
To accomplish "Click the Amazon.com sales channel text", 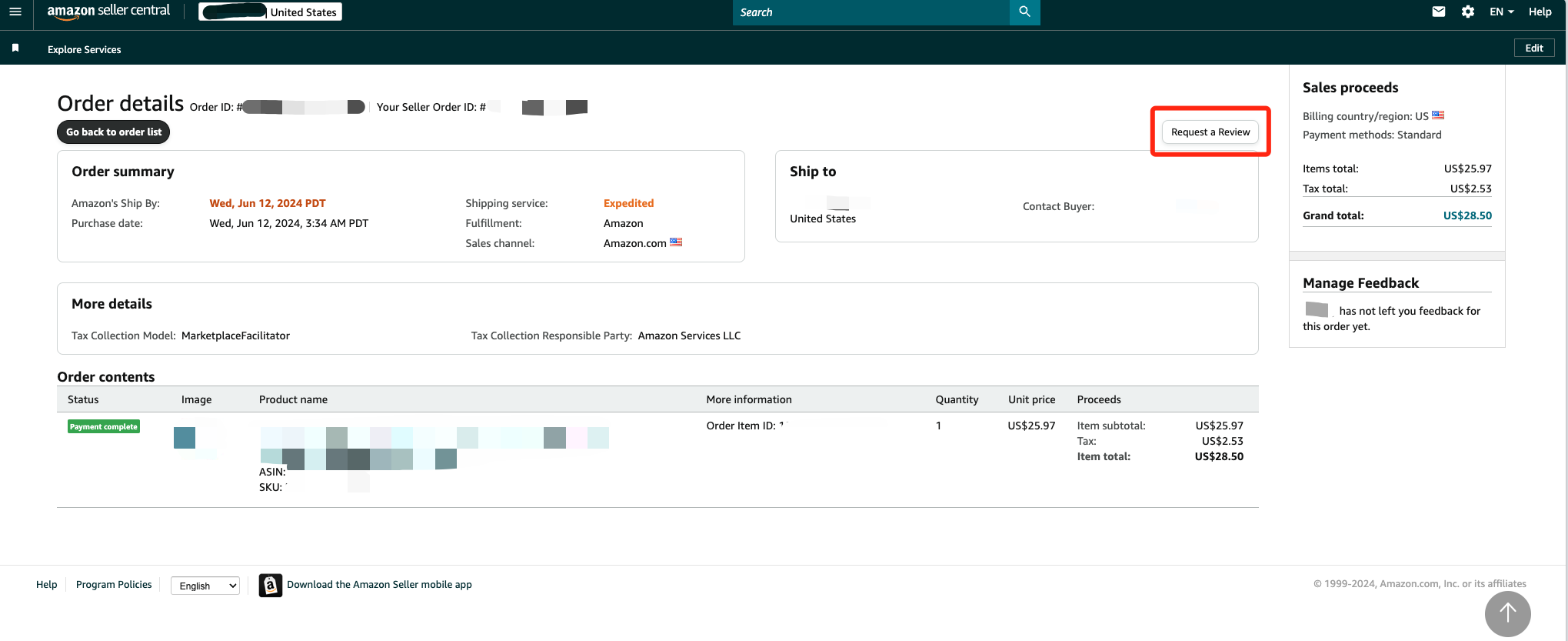I will pos(634,243).
